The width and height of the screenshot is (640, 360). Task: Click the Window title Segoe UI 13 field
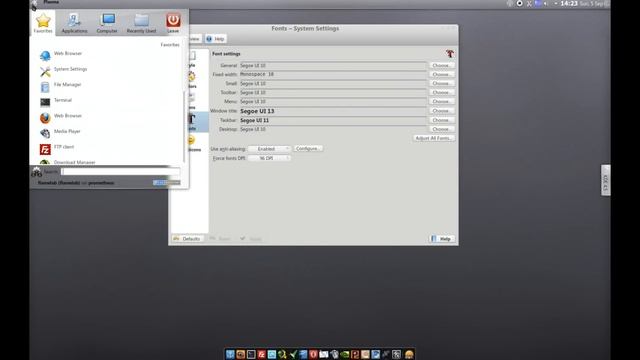[333, 111]
